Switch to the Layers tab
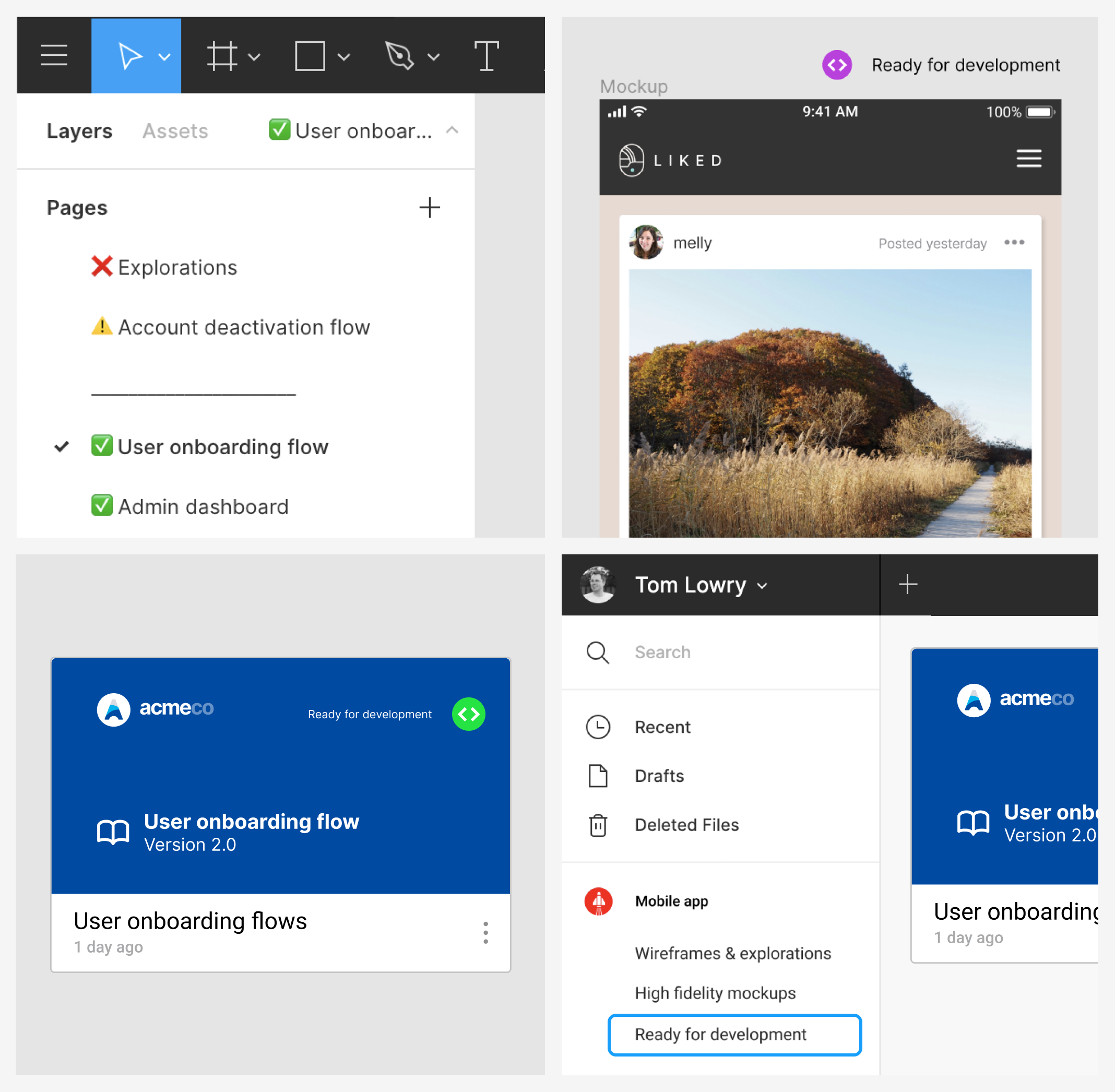The image size is (1115, 1092). [79, 132]
